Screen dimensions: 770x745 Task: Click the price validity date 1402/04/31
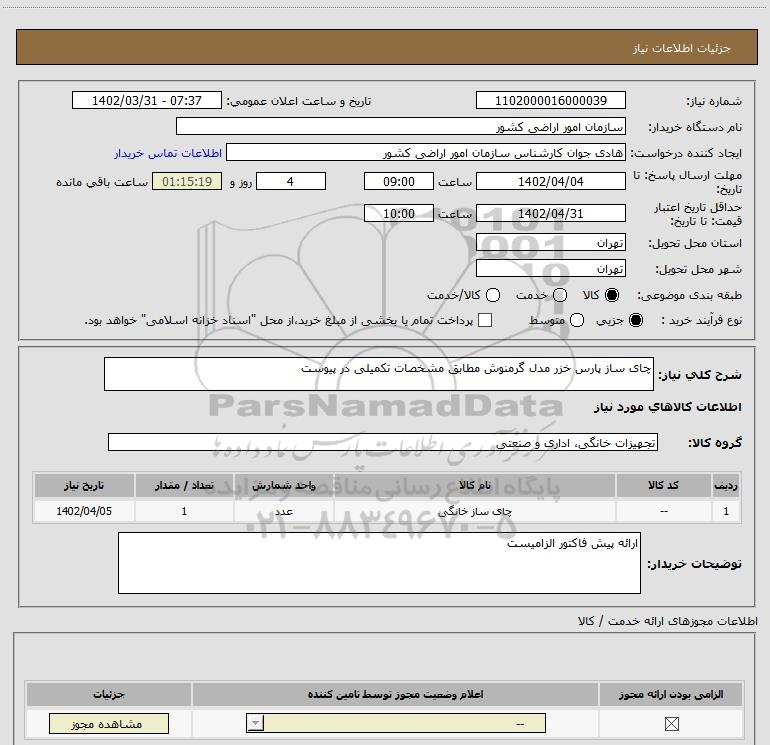(x=550, y=213)
